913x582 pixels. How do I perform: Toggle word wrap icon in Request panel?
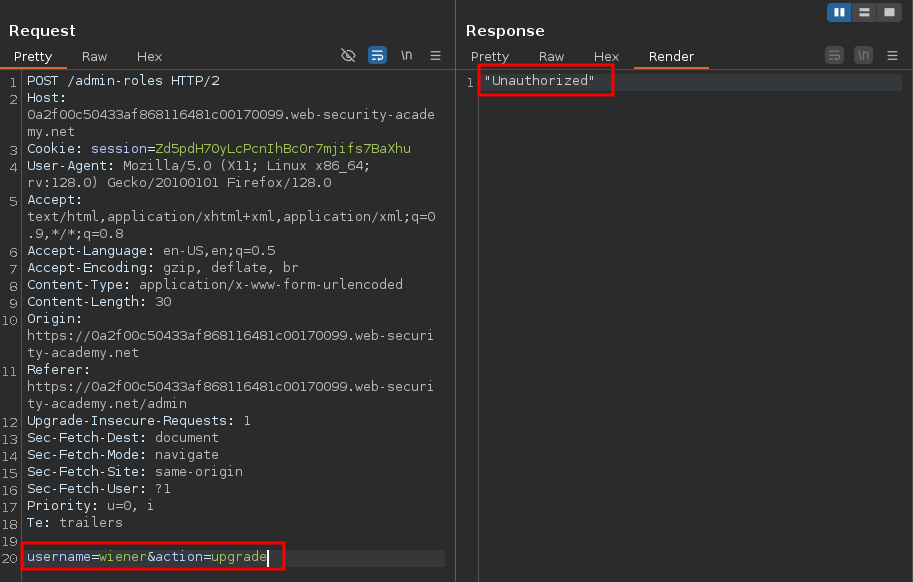377,56
